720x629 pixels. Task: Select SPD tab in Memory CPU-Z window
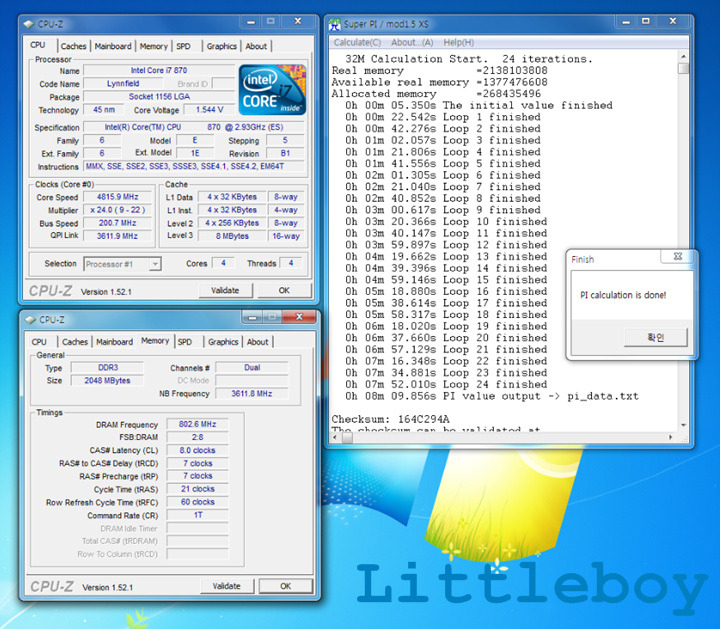point(185,342)
